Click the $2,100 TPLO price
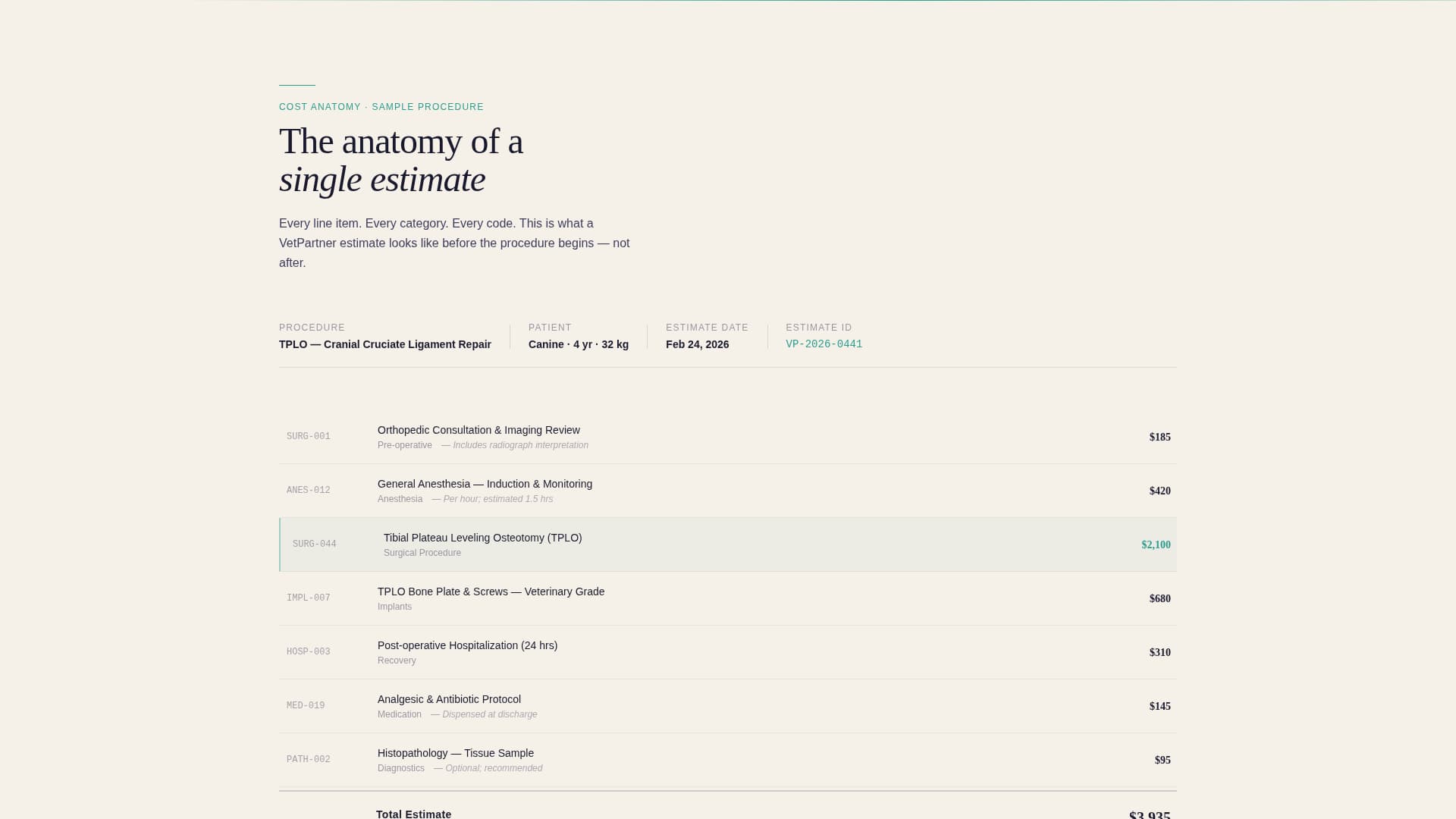Viewport: 1456px width, 819px height. [x=1156, y=544]
